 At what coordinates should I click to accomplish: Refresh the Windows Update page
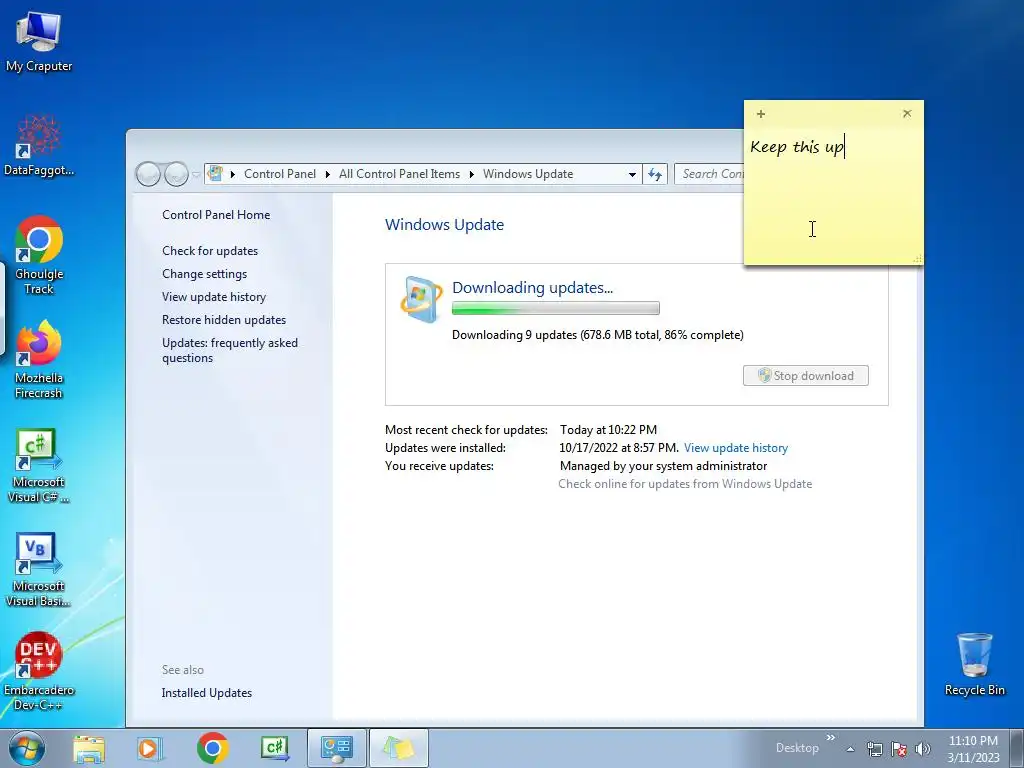655,174
